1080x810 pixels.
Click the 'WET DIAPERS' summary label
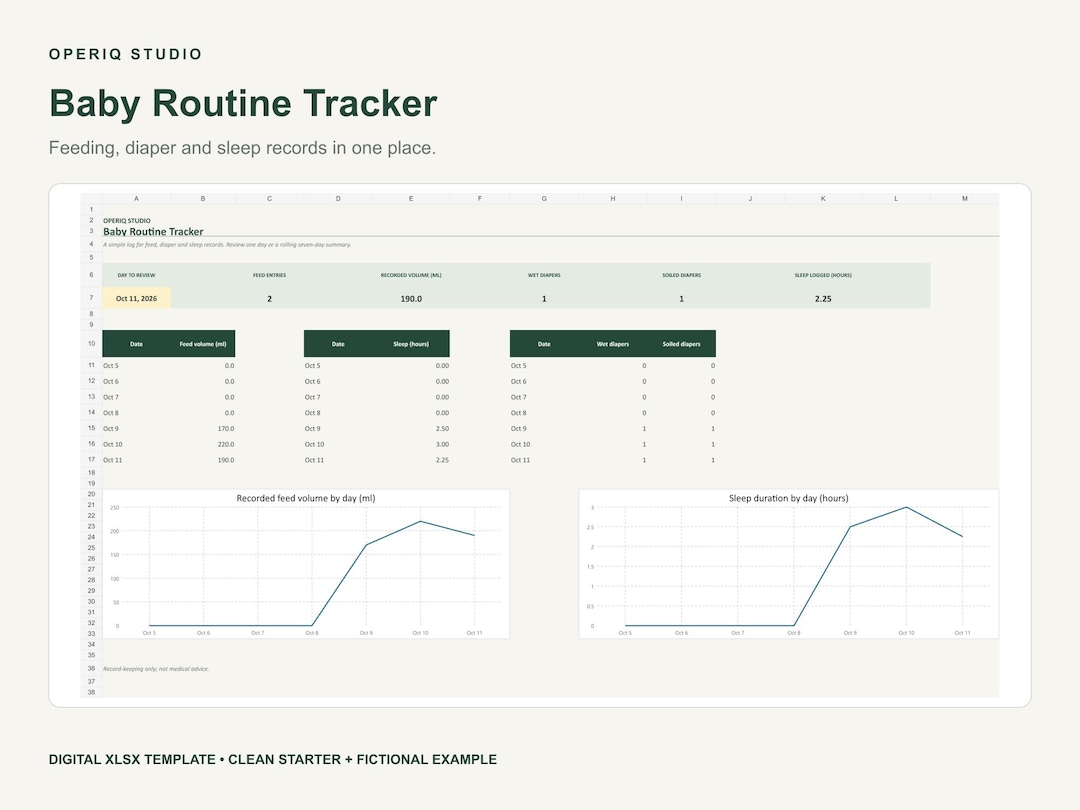tap(544, 275)
